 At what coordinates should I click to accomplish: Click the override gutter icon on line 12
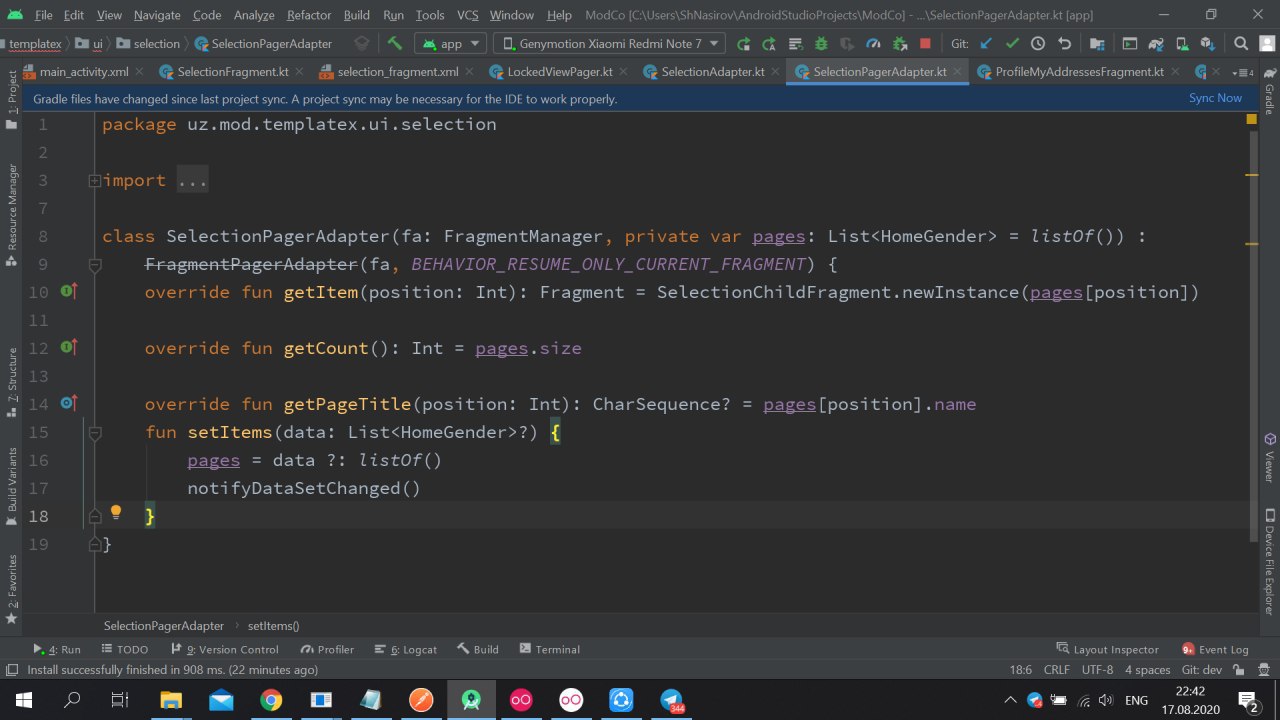[68, 348]
